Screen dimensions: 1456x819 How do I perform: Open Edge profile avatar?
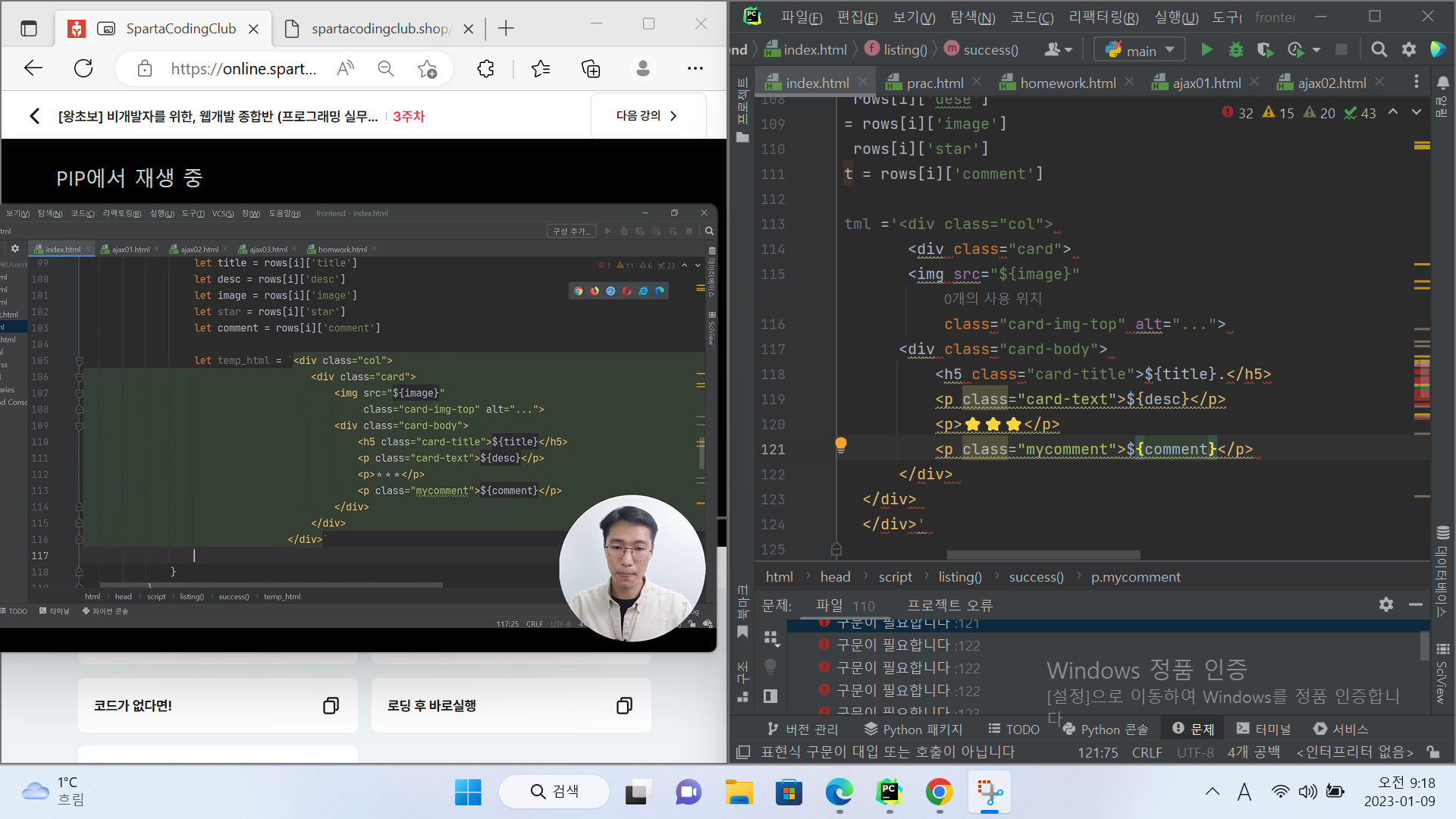pos(643,69)
